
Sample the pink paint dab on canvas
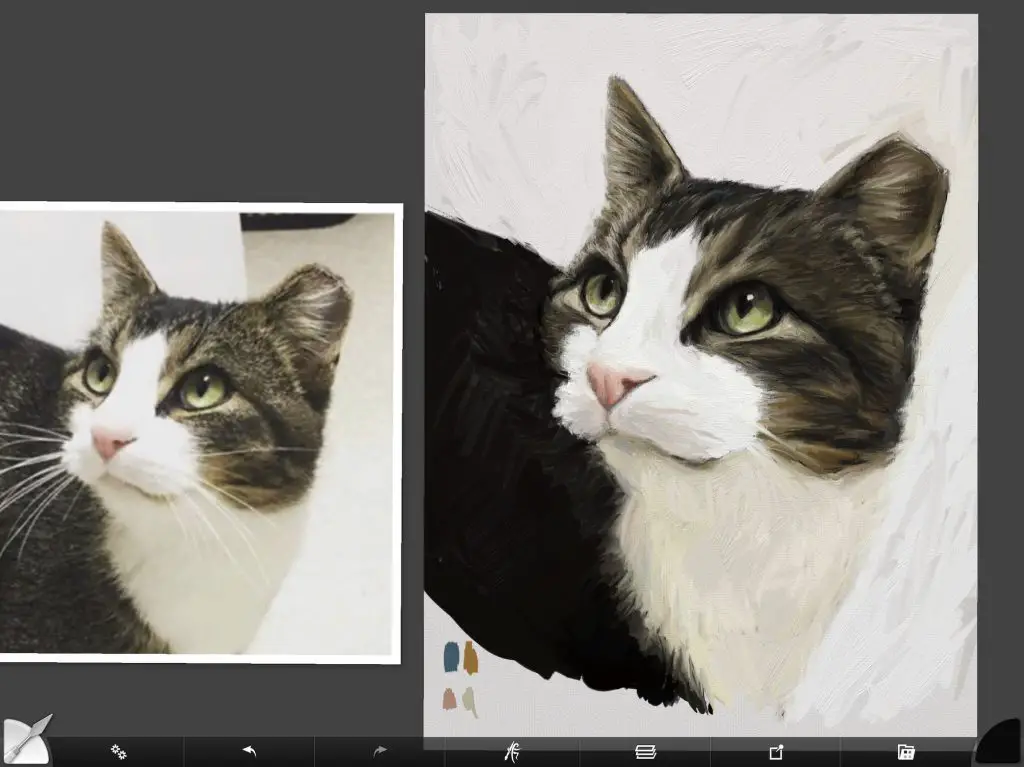(449, 699)
